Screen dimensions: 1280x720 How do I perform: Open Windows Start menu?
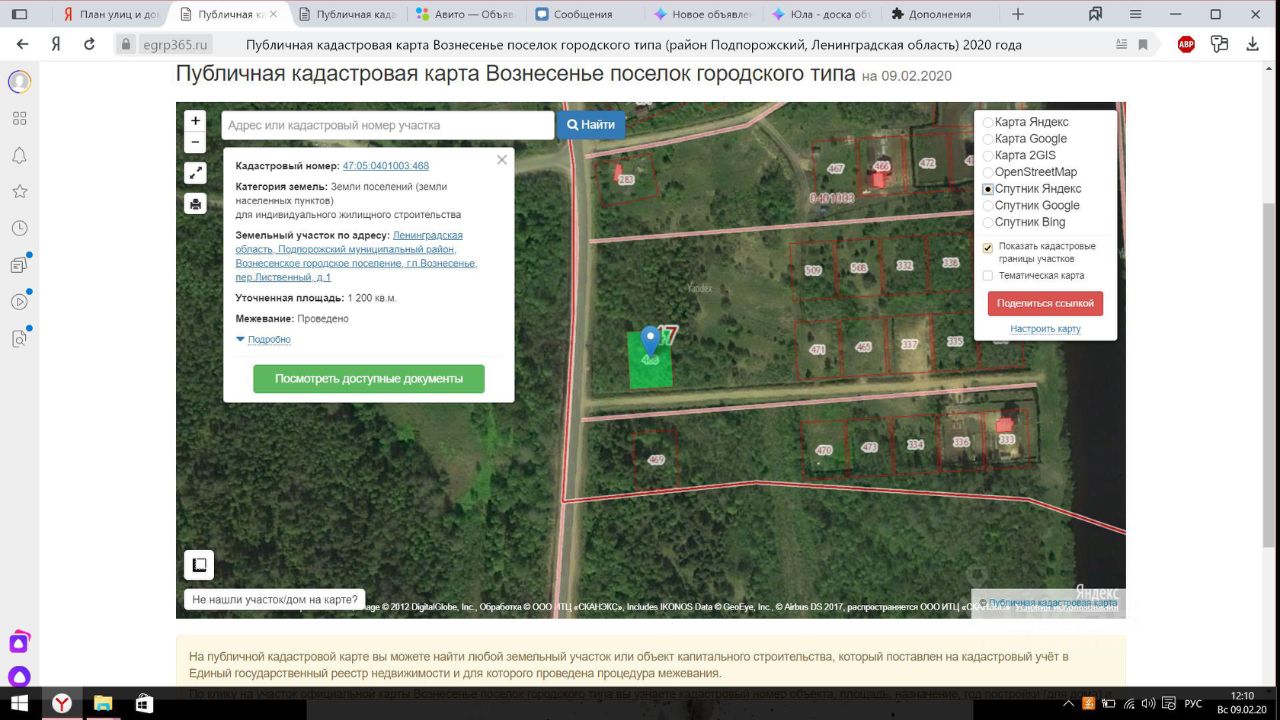pos(19,704)
